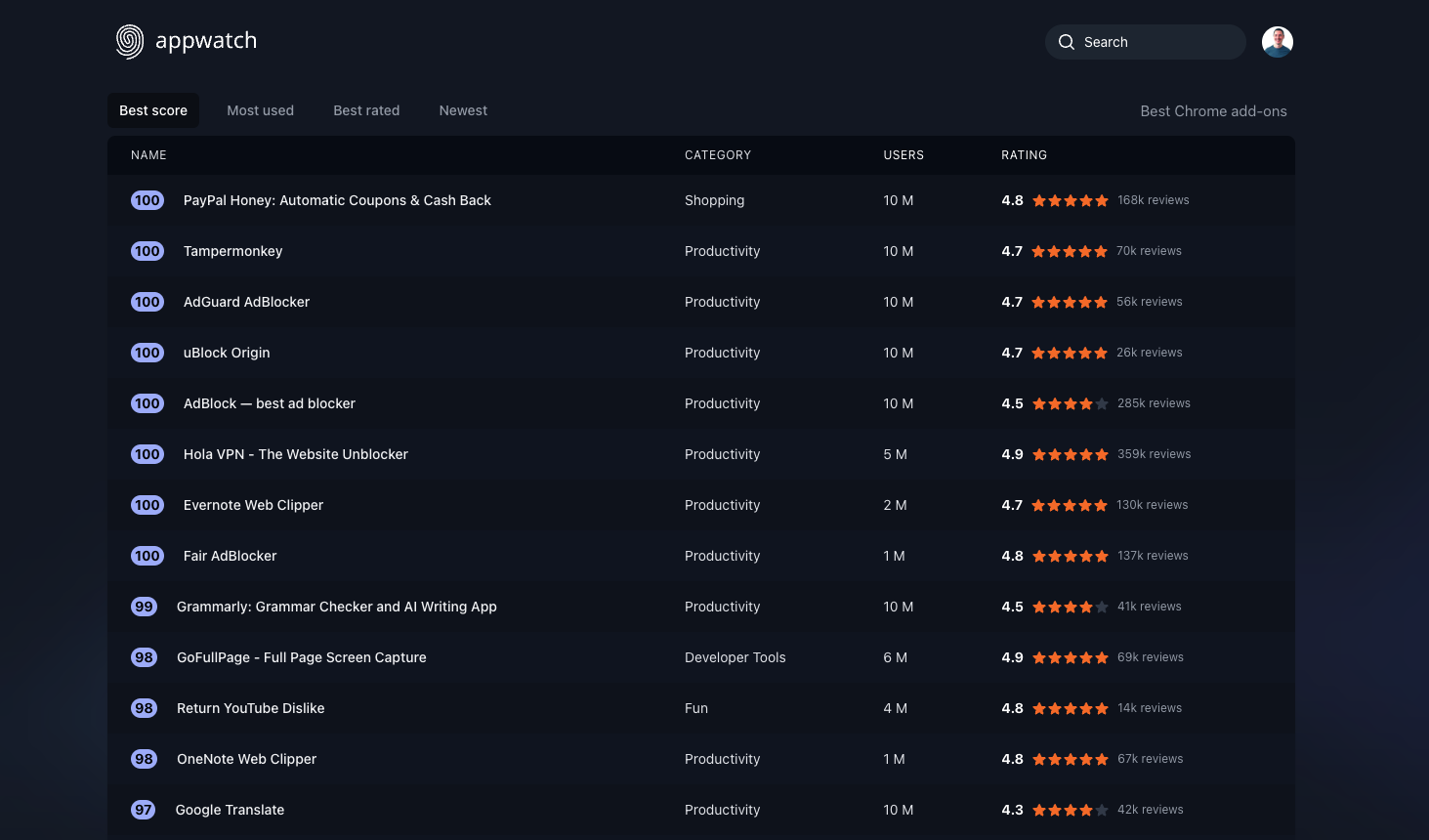Switch to the Newest tab
Screen dimensions: 1429x840
pos(463,110)
